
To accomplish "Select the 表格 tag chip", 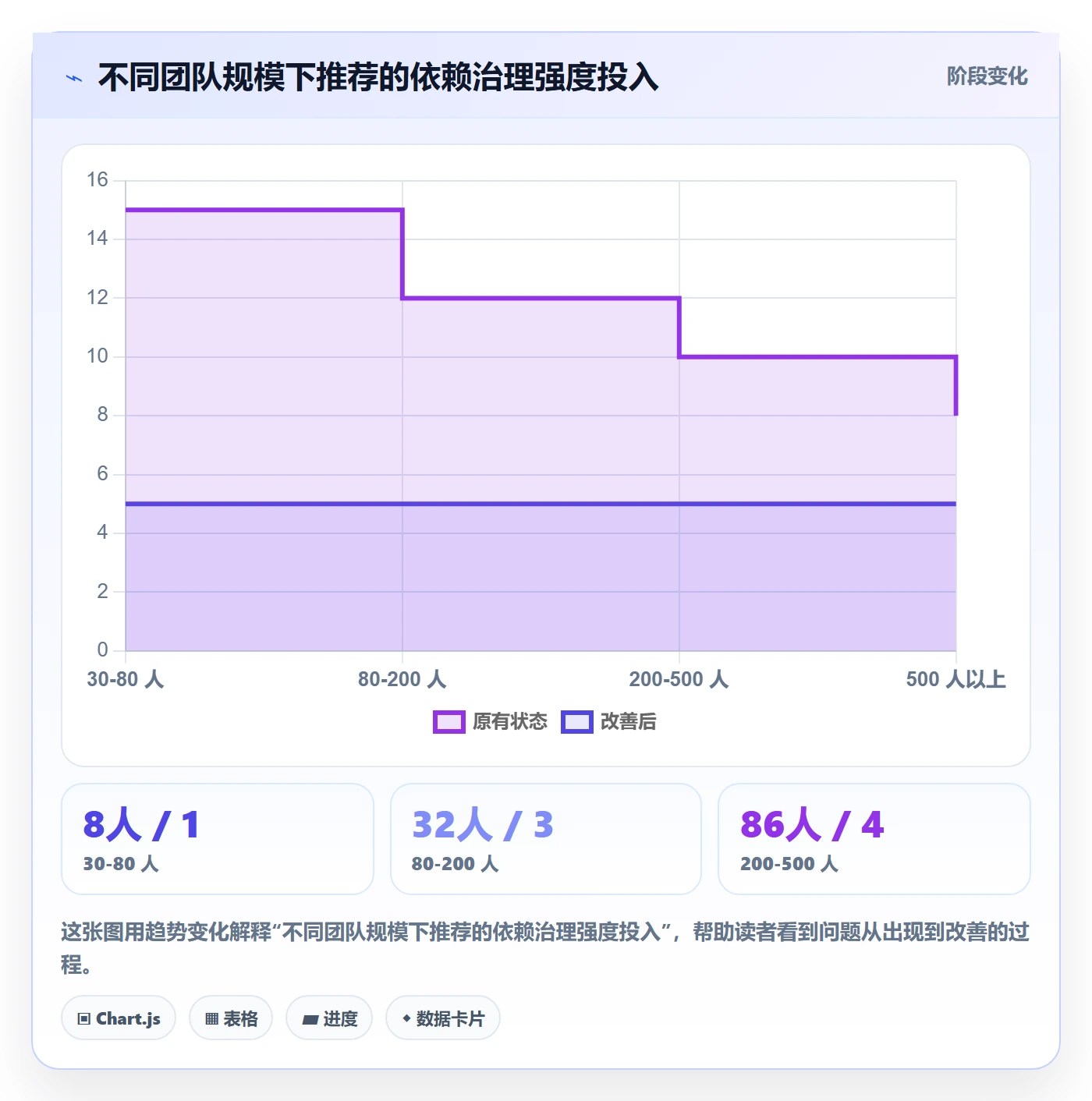I will click(x=231, y=1018).
